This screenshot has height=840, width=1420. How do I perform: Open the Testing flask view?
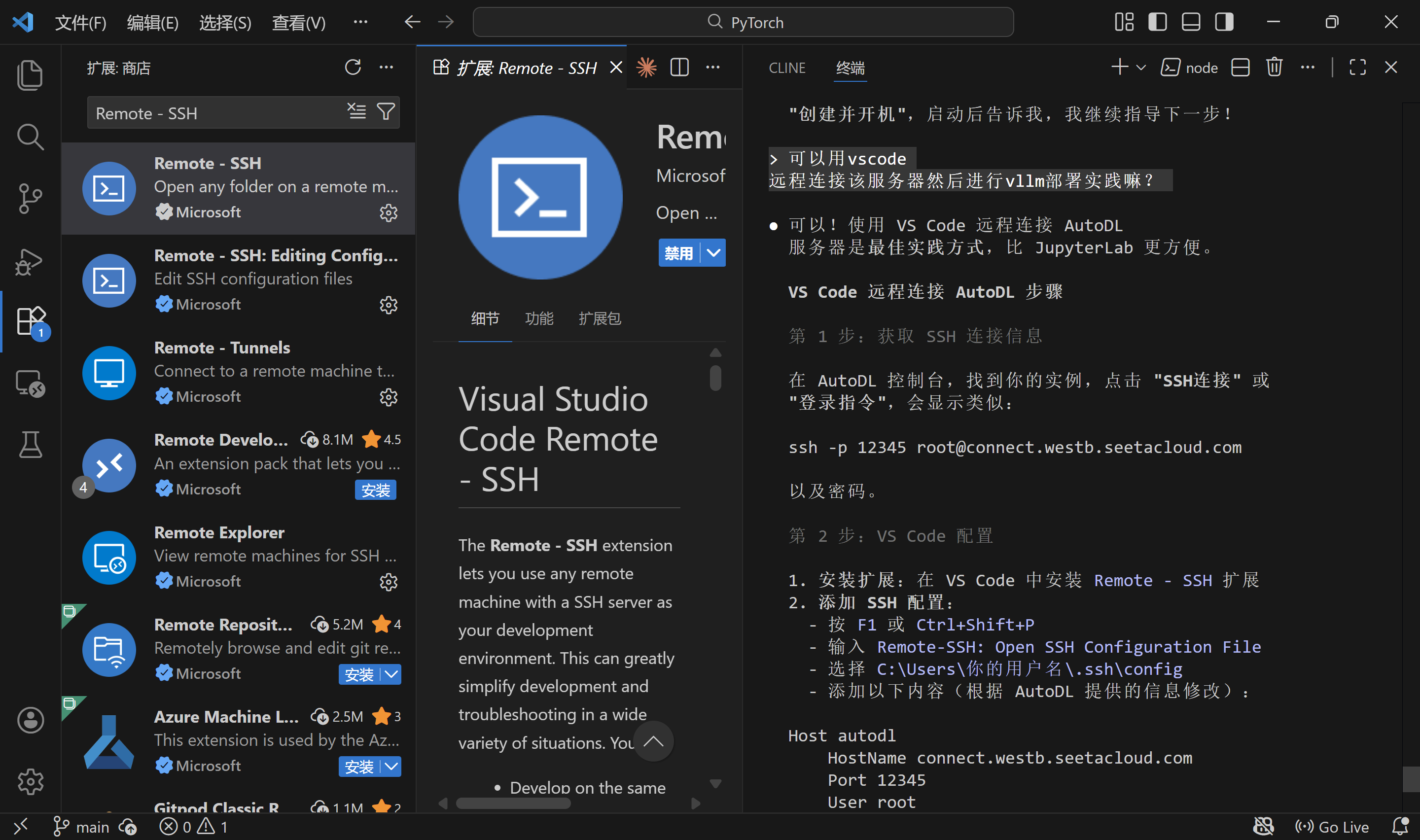point(30,444)
